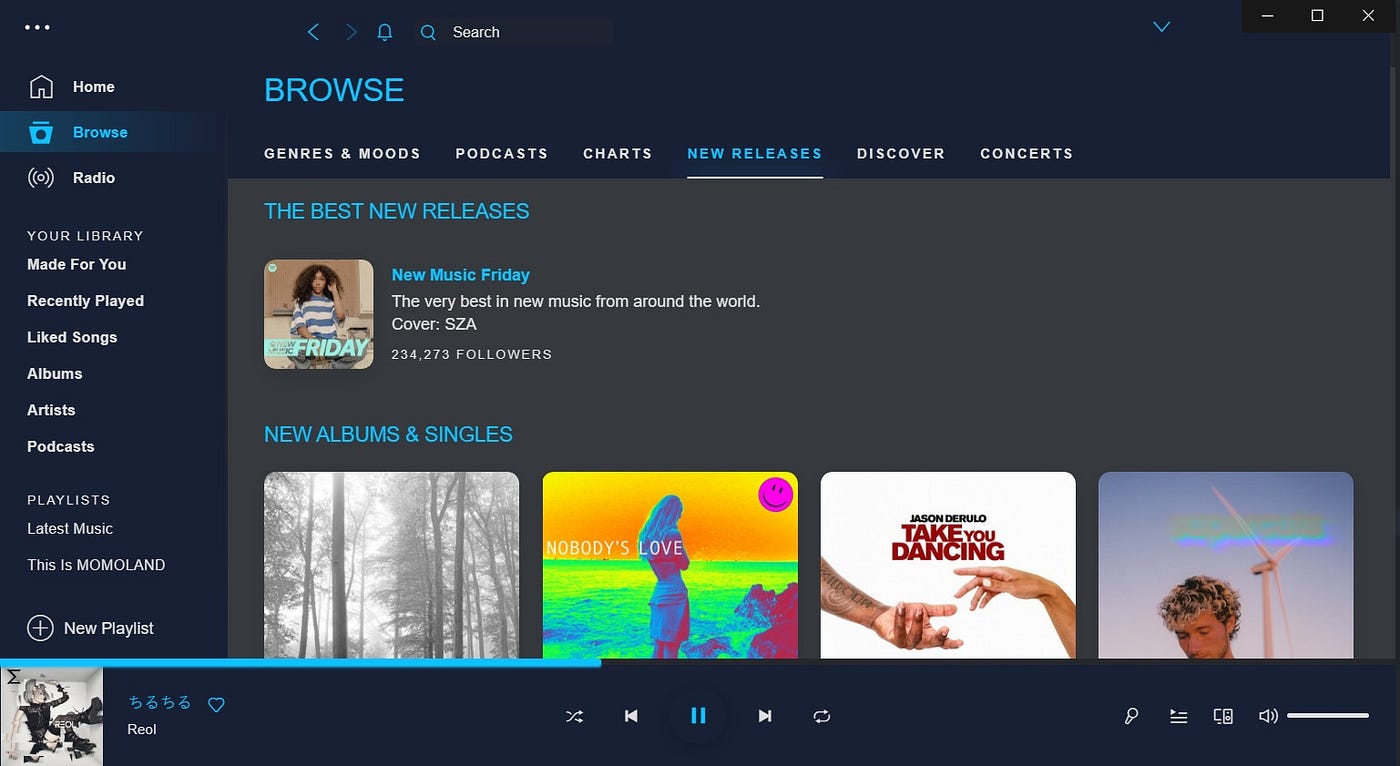Go forward with the right arrow
The height and width of the screenshot is (766, 1400).
[351, 32]
